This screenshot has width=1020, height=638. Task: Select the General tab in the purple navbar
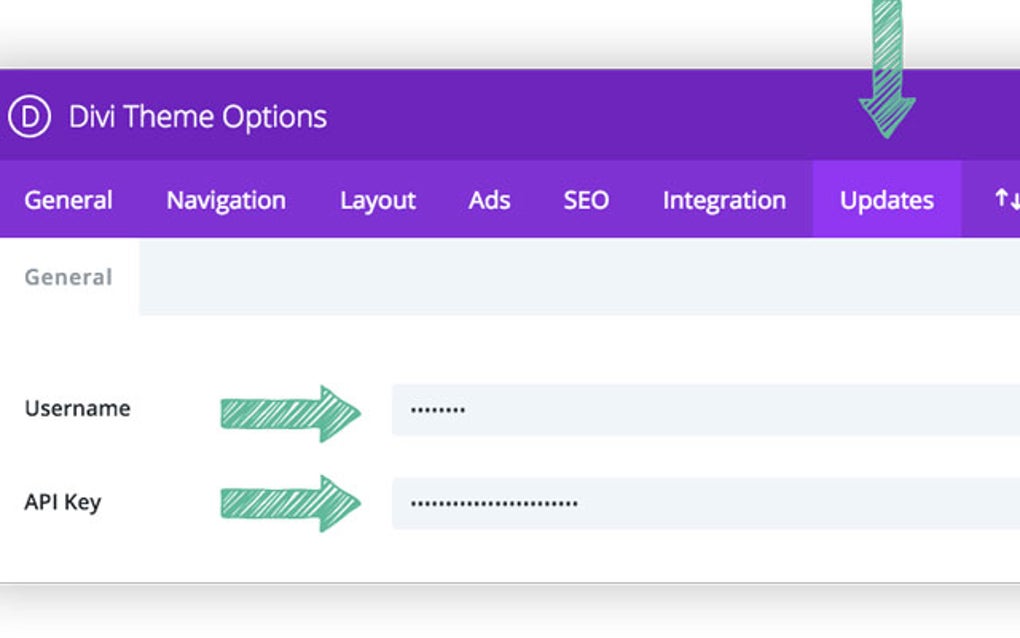click(x=68, y=199)
